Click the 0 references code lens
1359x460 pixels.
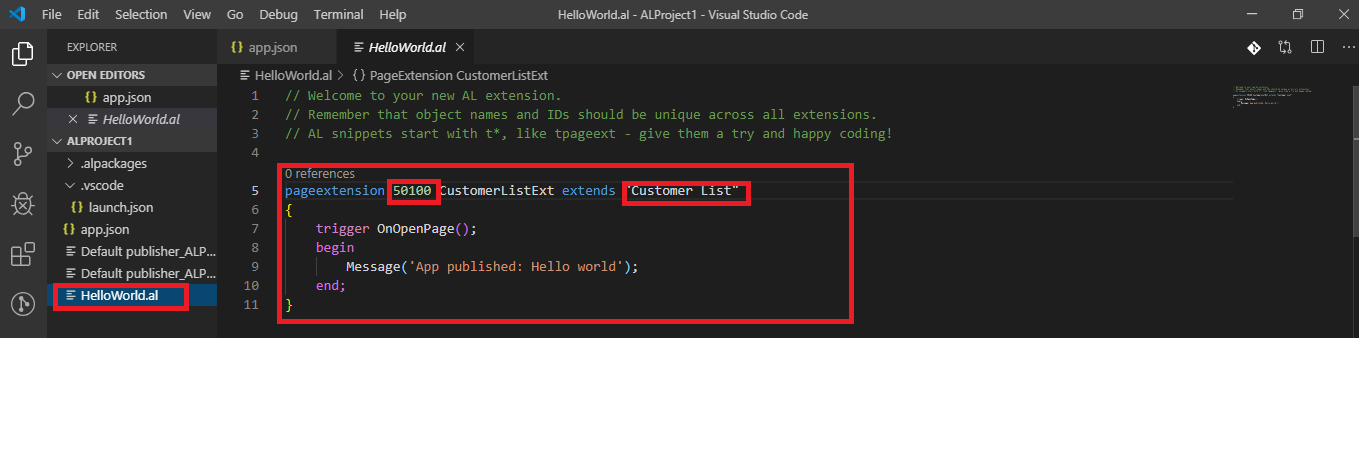point(320,173)
